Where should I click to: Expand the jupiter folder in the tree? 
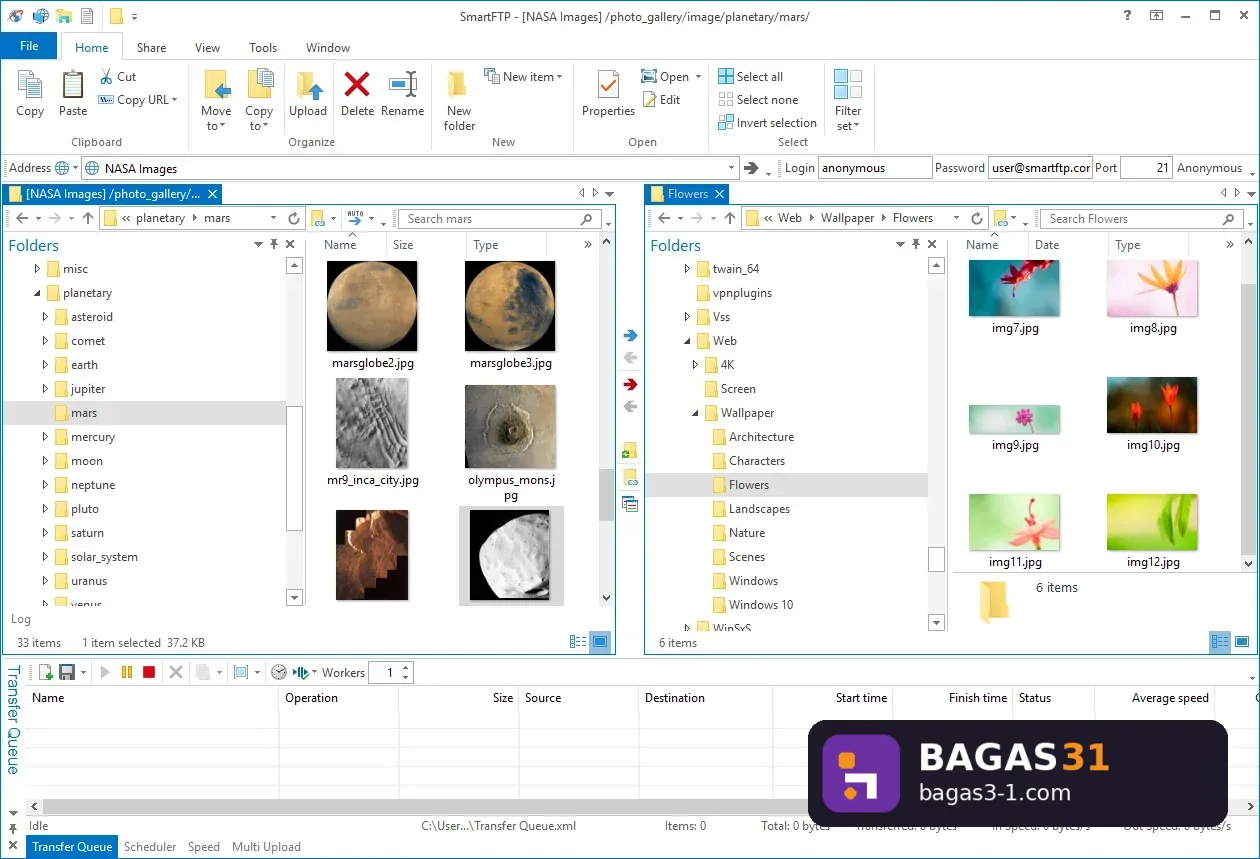pos(46,389)
